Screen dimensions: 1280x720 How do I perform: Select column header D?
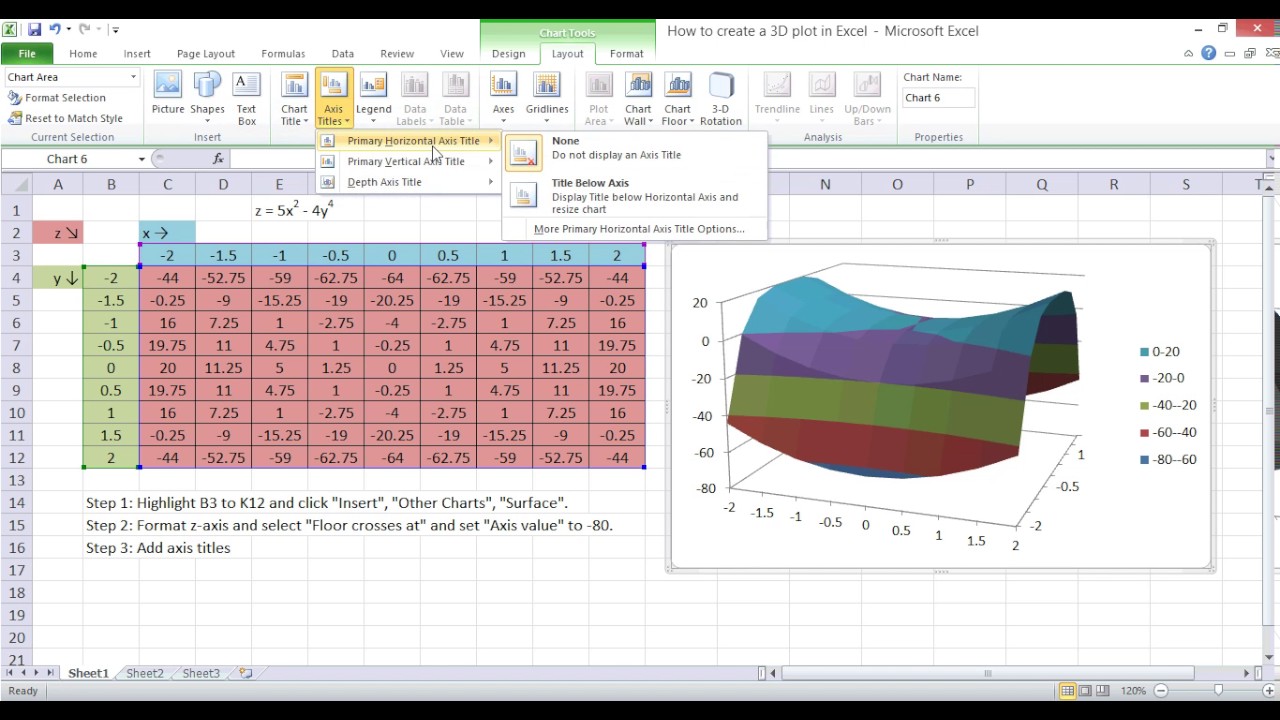click(x=223, y=185)
